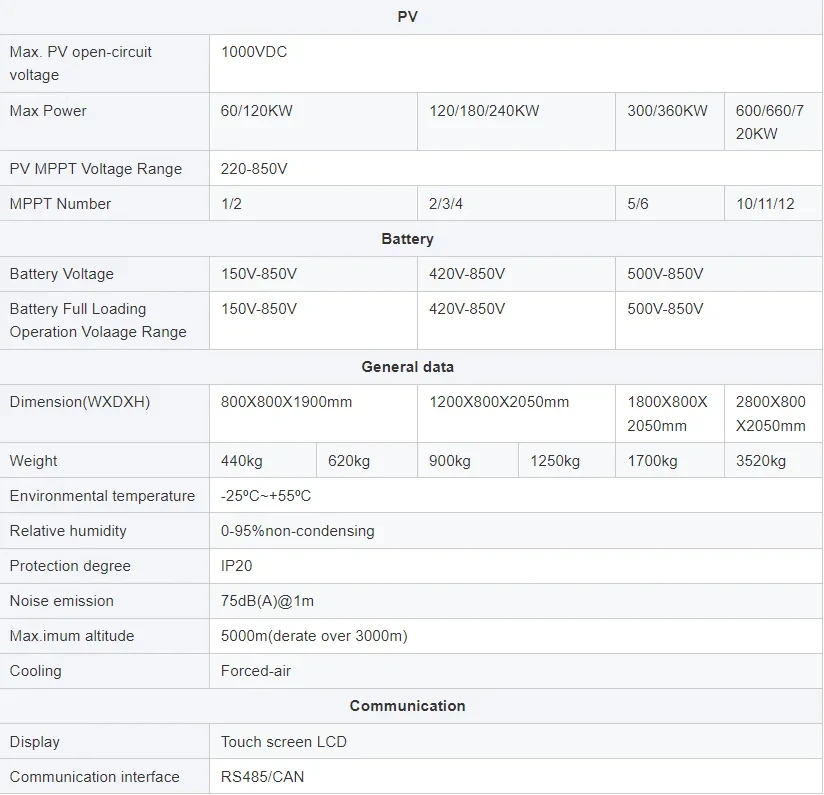Select the 1000VDC open-circuit voltage cell

(254, 52)
